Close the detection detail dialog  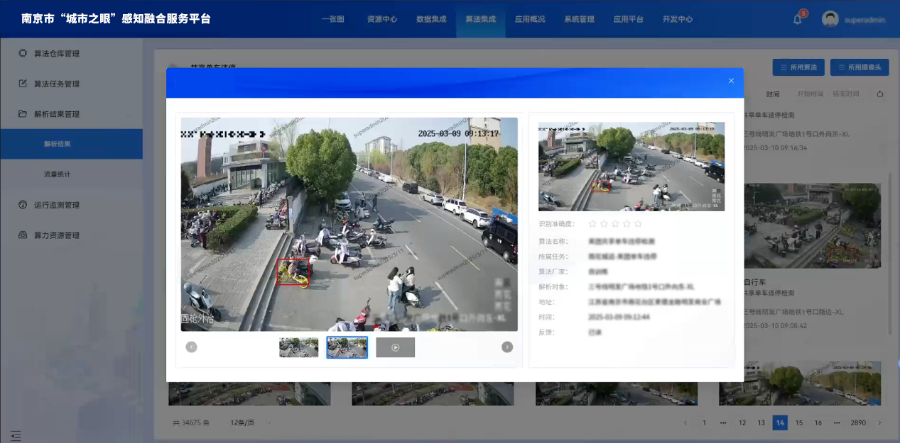point(730,81)
